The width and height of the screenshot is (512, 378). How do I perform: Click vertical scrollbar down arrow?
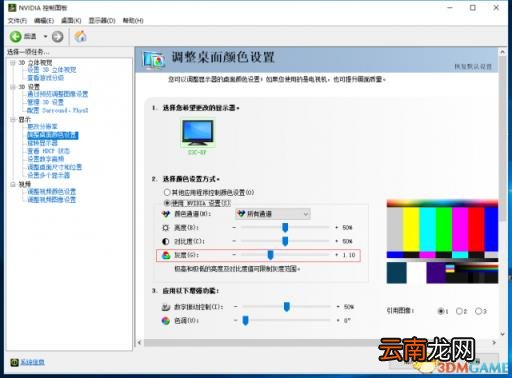[x=502, y=334]
